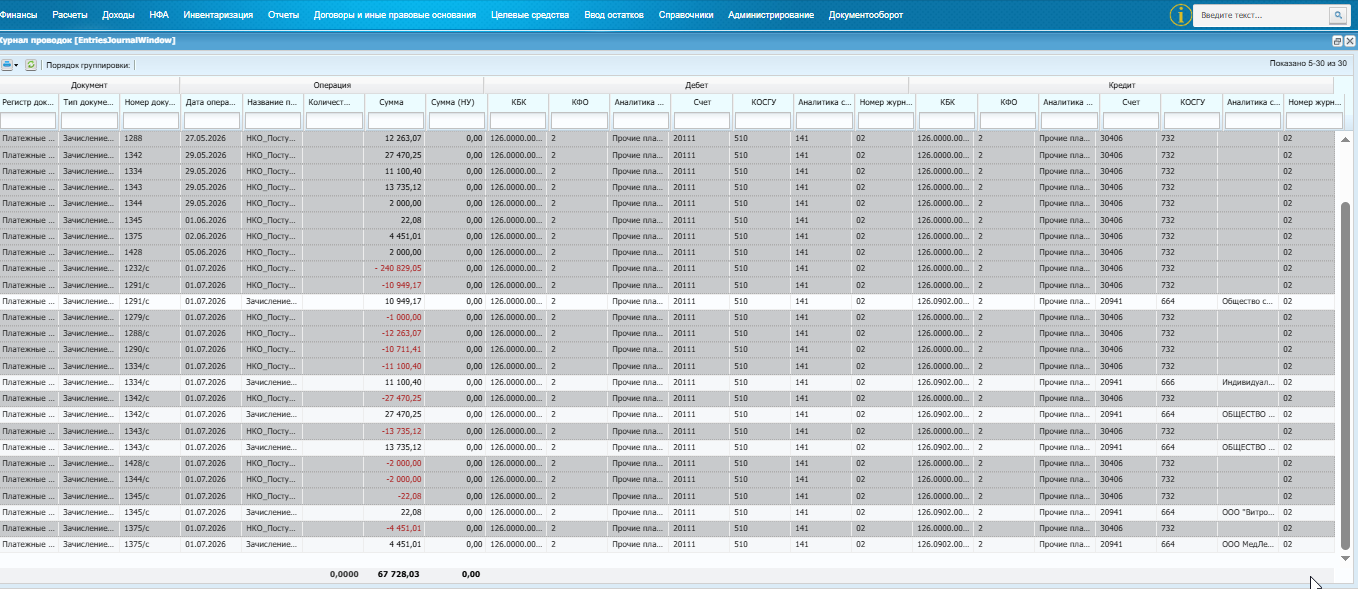The image size is (1358, 589).
Task: Select row with document number 1232/с
Action: click(667, 268)
